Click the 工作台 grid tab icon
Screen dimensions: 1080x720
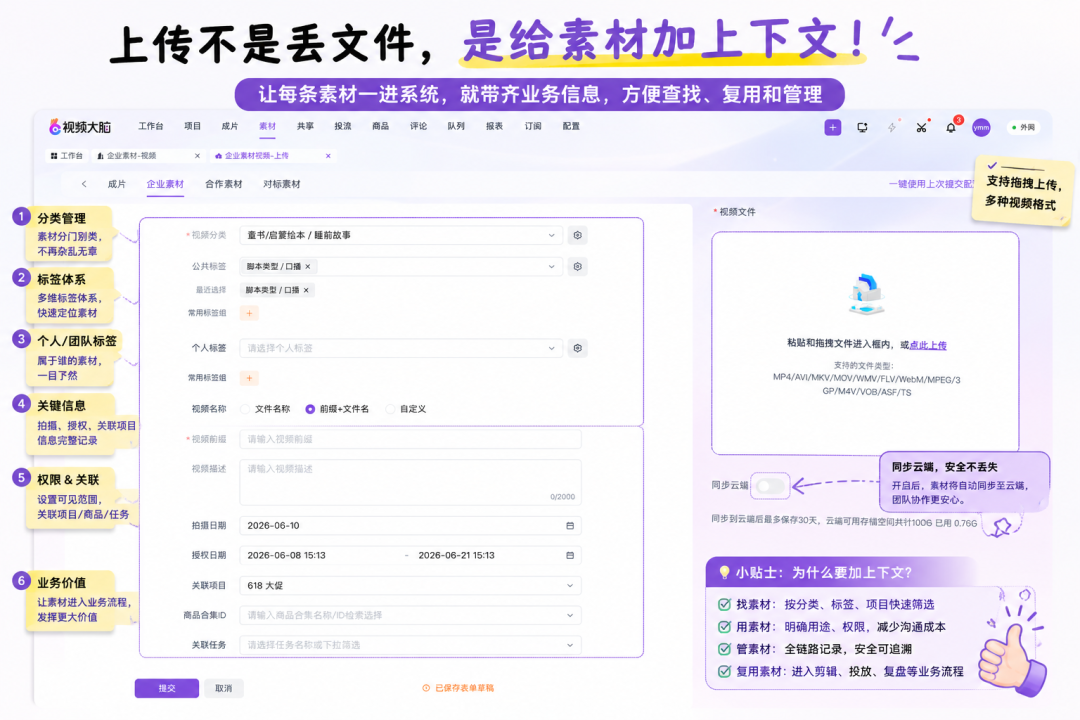tap(54, 156)
